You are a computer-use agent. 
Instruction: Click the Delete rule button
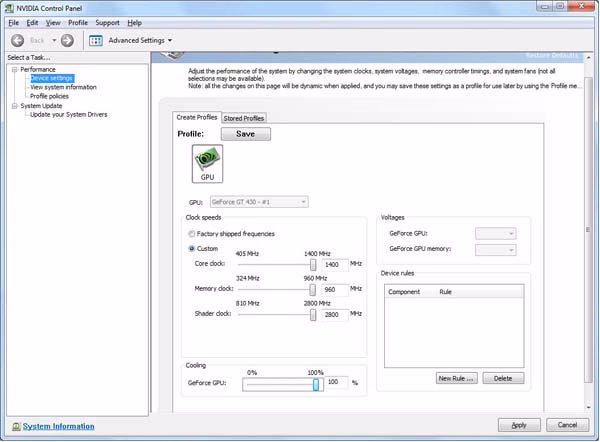pyautogui.click(x=503, y=378)
